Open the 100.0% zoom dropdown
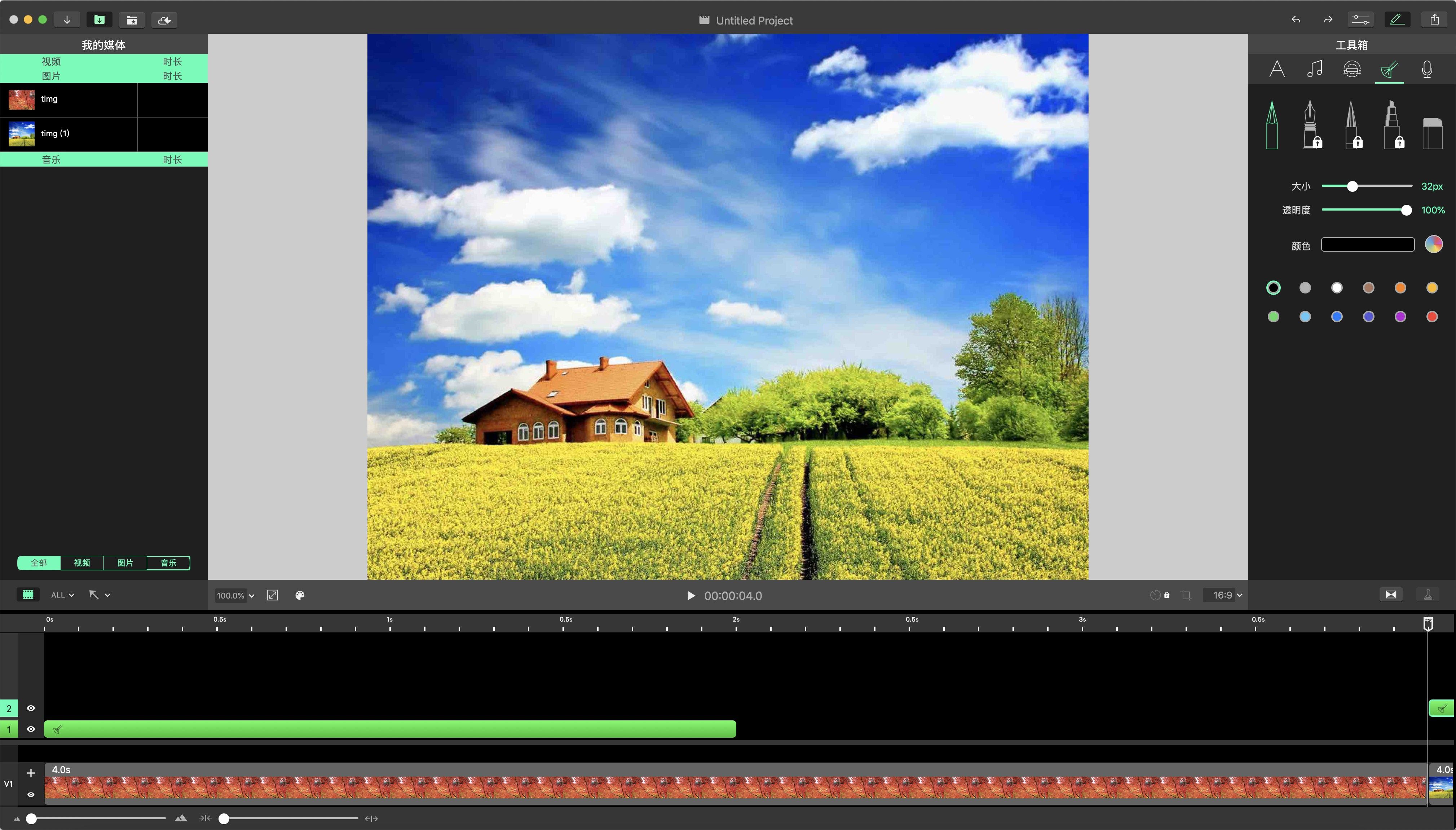 pos(235,596)
